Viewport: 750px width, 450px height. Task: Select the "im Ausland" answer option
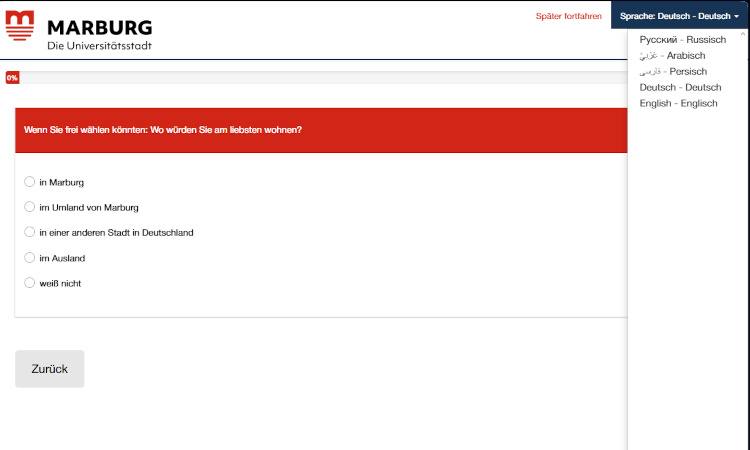click(30, 257)
